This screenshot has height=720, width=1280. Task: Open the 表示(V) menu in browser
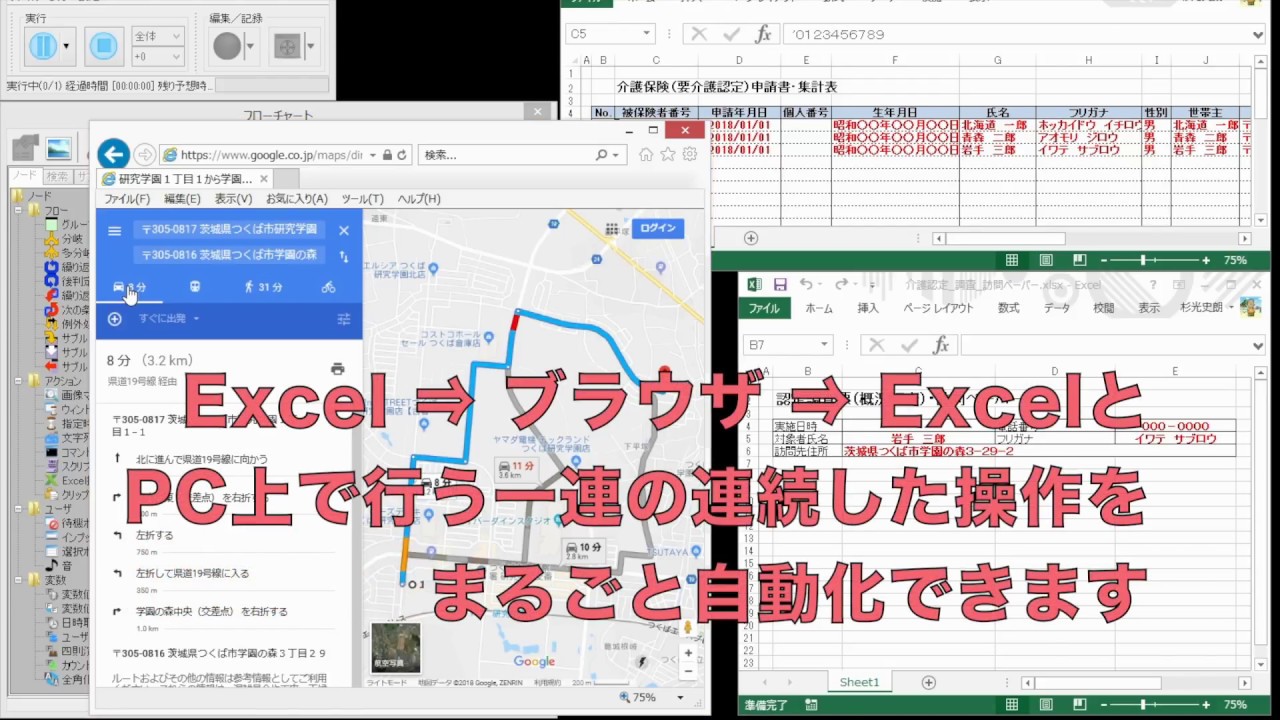tap(233, 199)
